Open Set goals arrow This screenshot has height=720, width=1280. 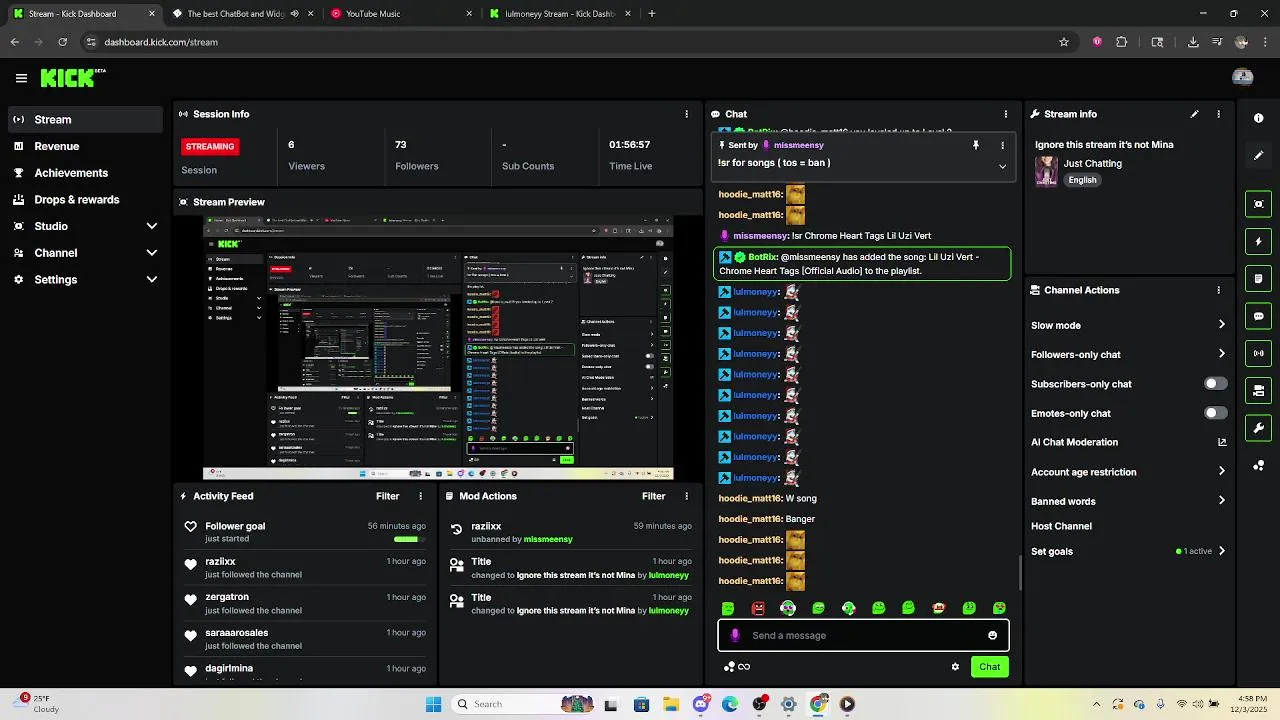pyautogui.click(x=1221, y=551)
